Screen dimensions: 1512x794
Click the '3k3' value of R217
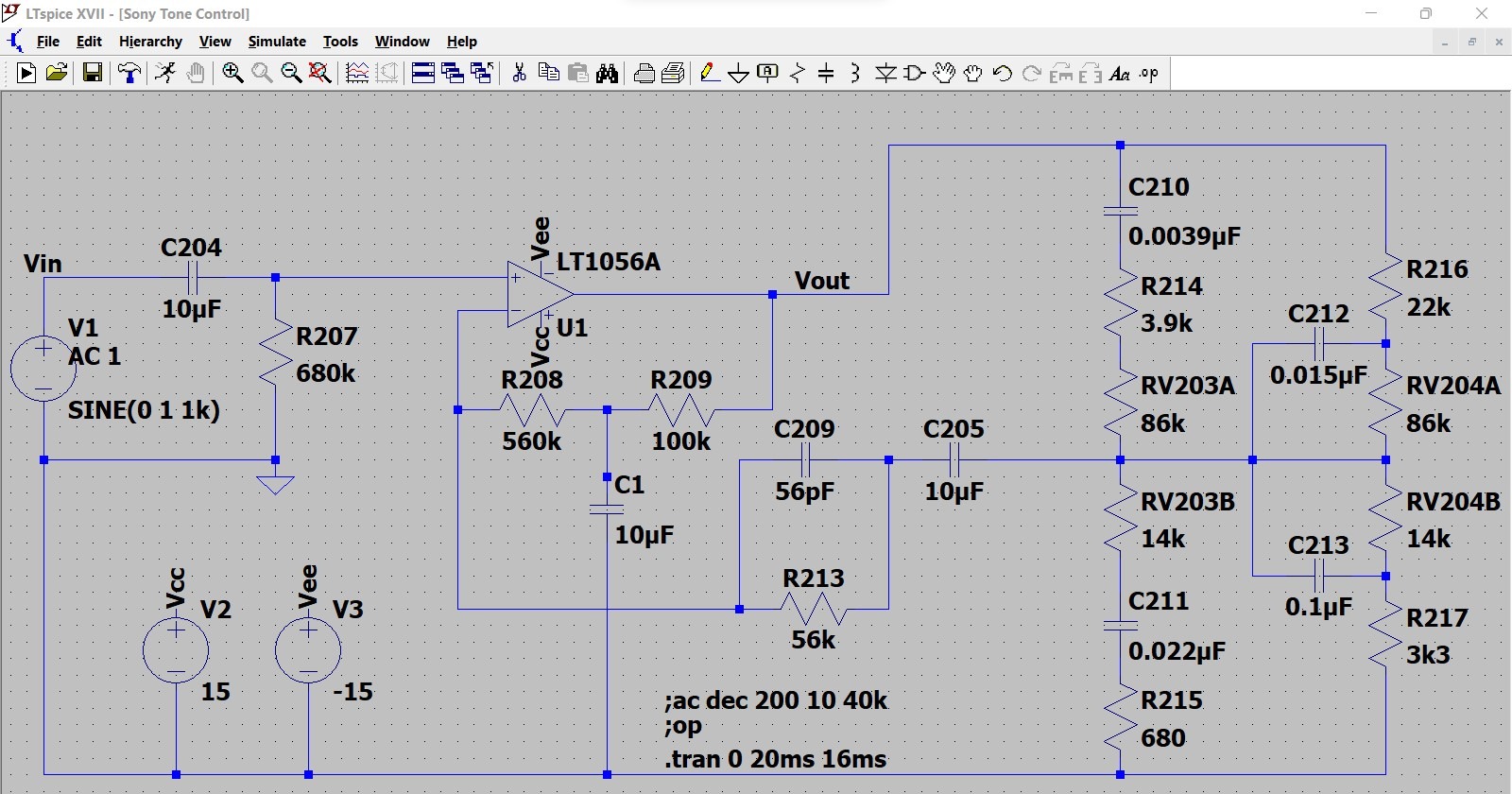1428,654
